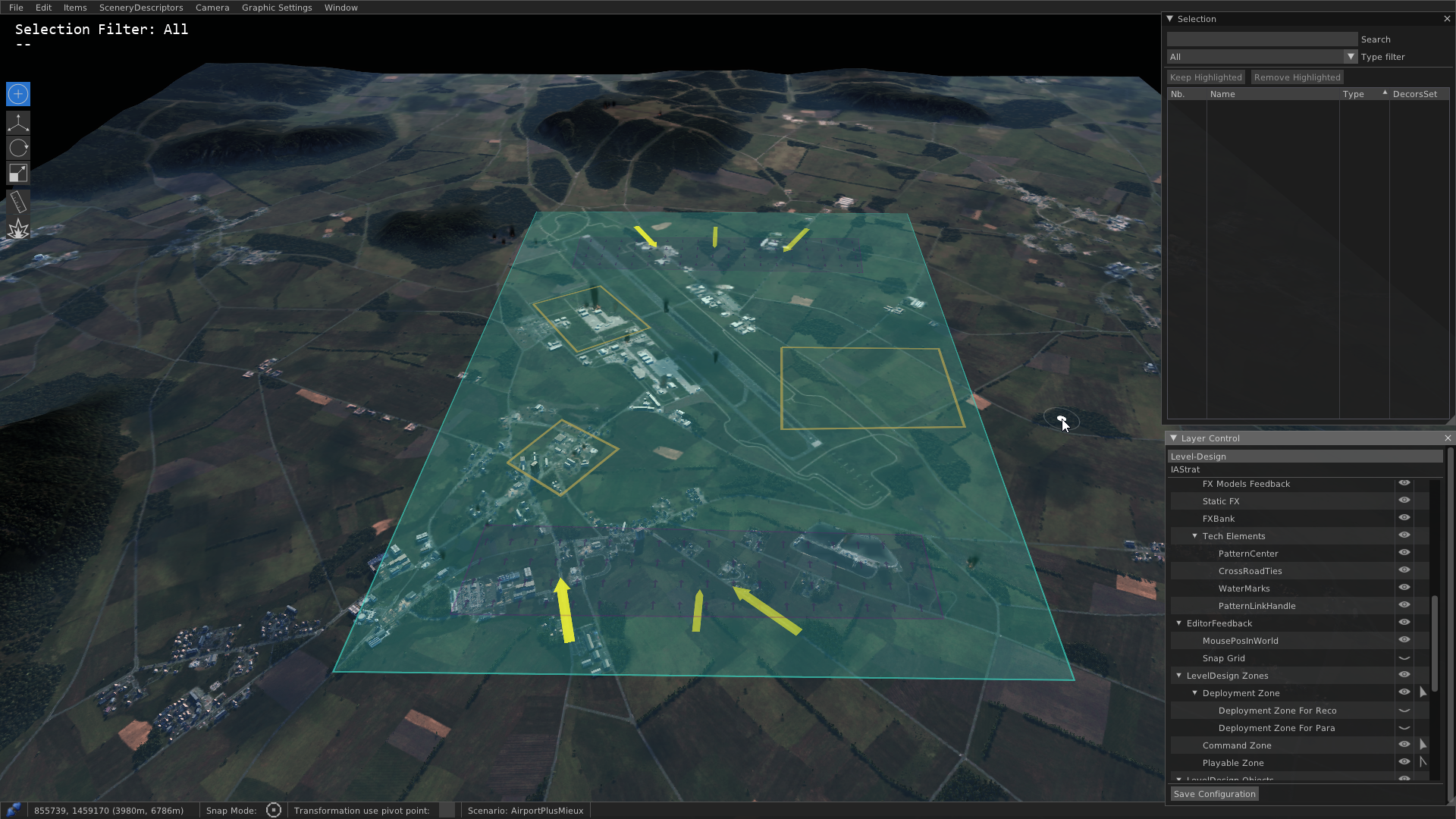Open the Graphic Settings menu
Screen dimensions: 1456x819
[x=277, y=8]
